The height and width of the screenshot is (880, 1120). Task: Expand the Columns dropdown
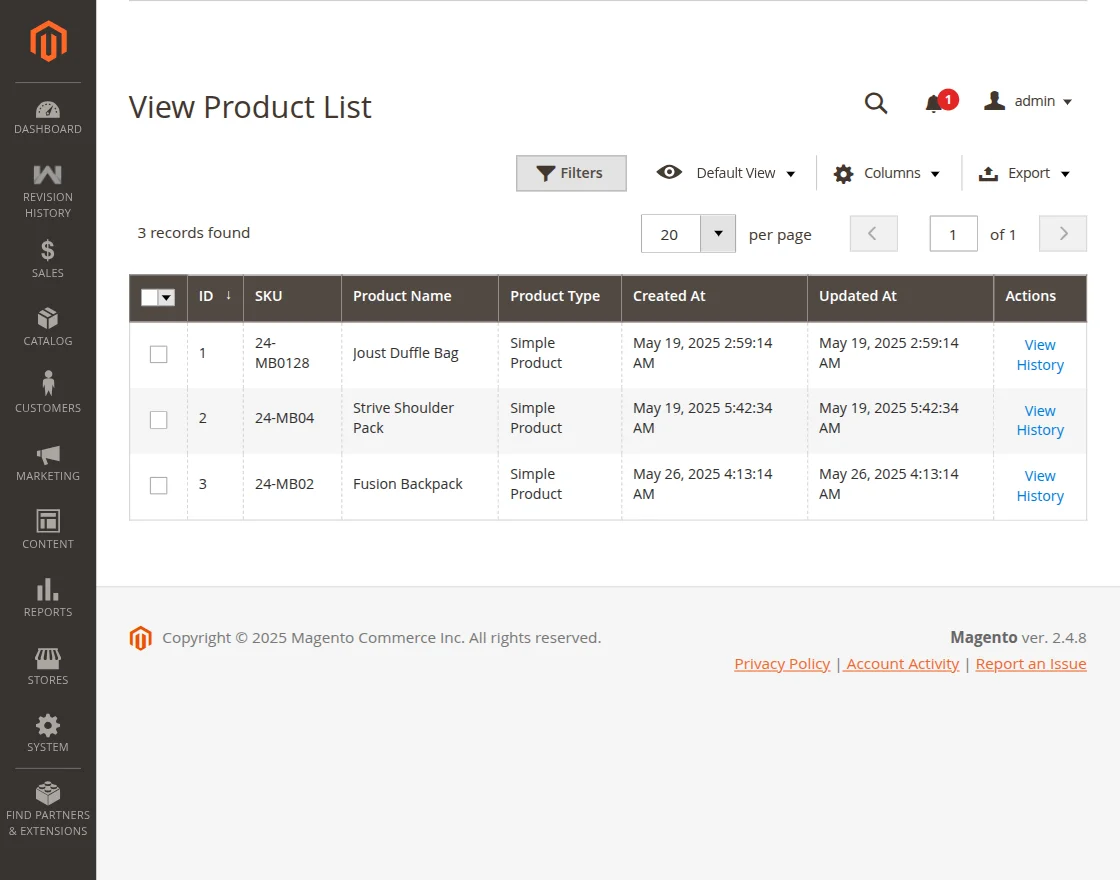[x=886, y=172]
